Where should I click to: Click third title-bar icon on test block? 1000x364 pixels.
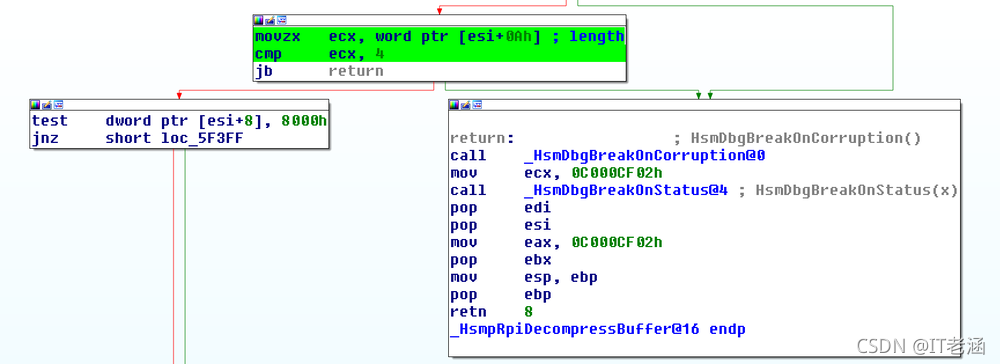pos(58,105)
